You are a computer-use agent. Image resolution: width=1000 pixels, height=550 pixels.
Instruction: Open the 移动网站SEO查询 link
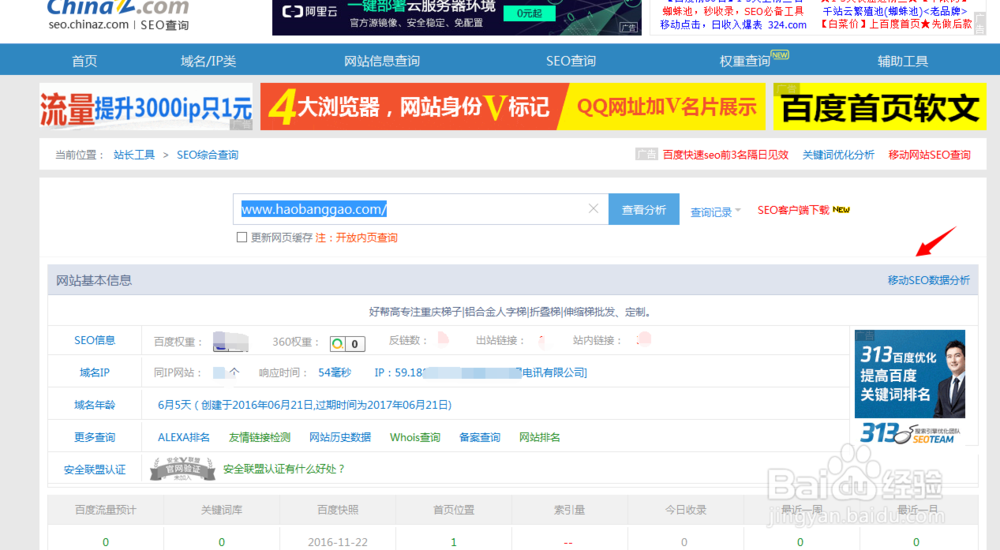pyautogui.click(x=929, y=154)
